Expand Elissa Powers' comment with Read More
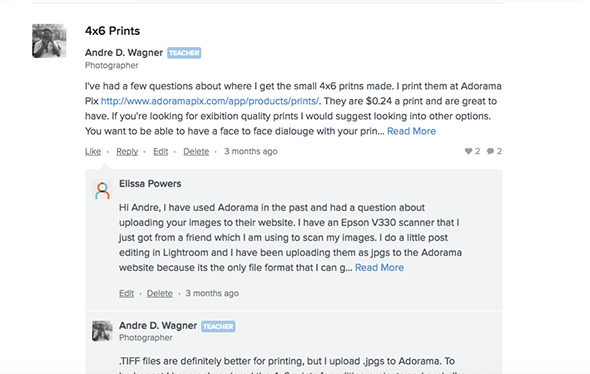This screenshot has height=374, width=590. coord(379,268)
